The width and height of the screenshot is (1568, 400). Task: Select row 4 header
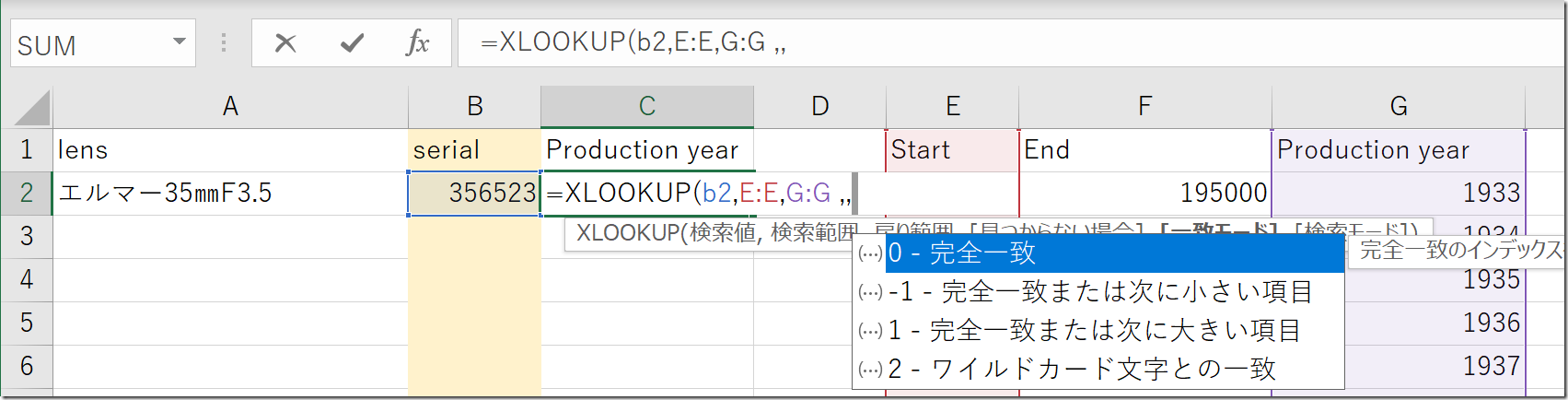[x=27, y=280]
